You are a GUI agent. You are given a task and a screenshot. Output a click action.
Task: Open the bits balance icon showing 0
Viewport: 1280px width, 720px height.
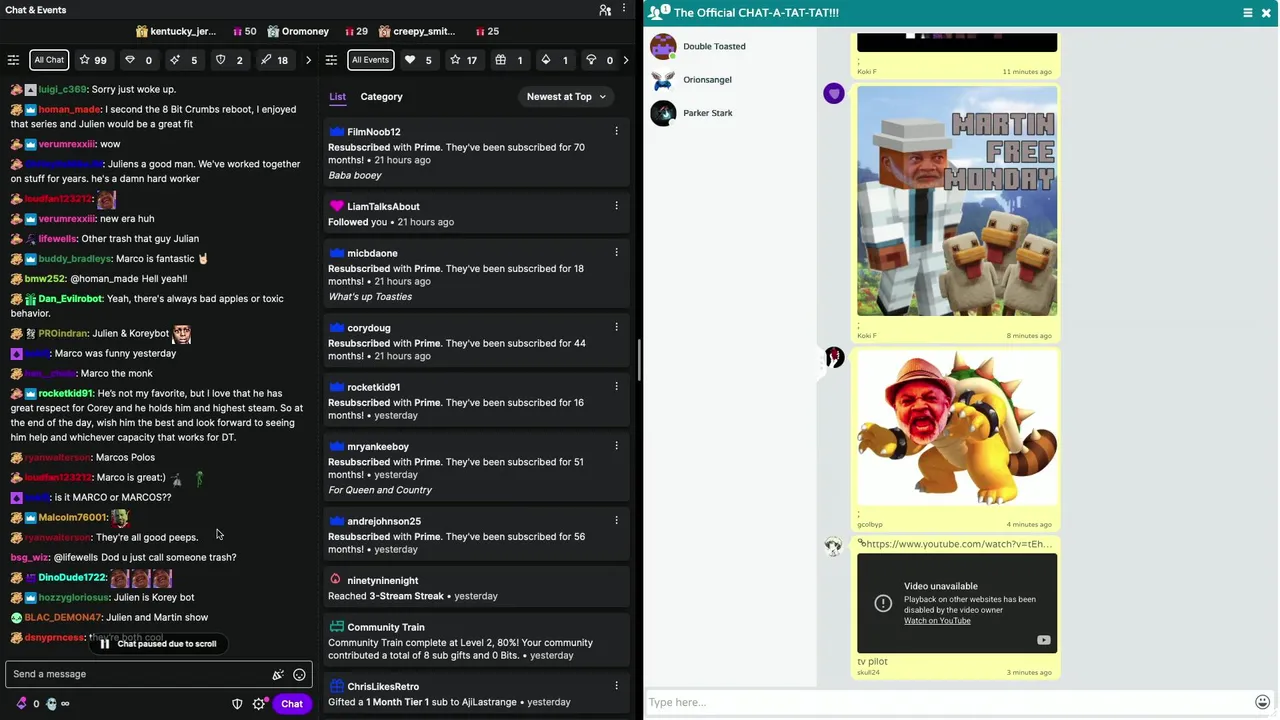pos(28,704)
